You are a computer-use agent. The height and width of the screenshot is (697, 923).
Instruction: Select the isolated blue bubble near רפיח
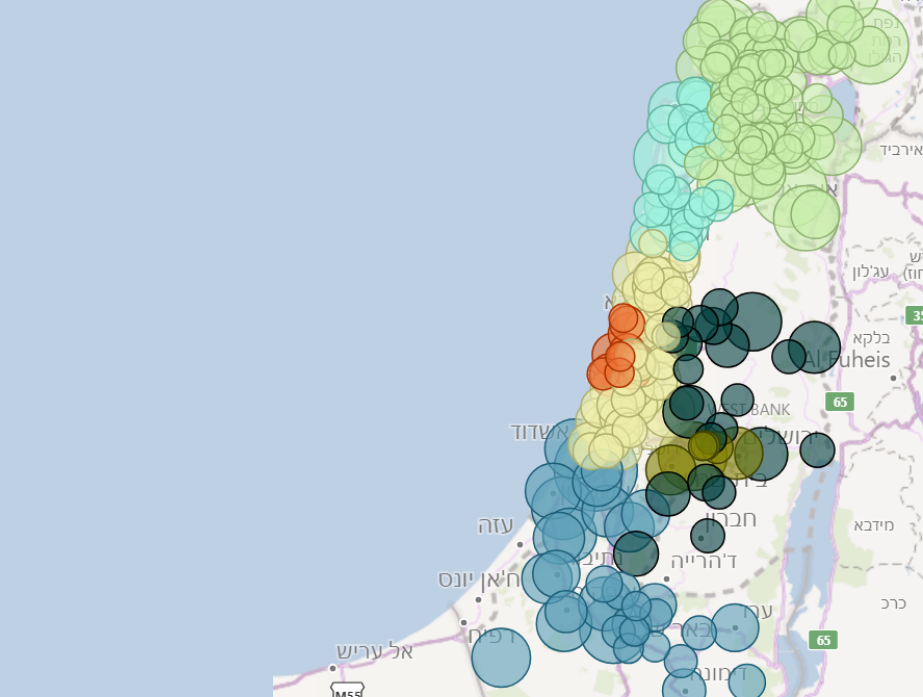[x=501, y=658]
